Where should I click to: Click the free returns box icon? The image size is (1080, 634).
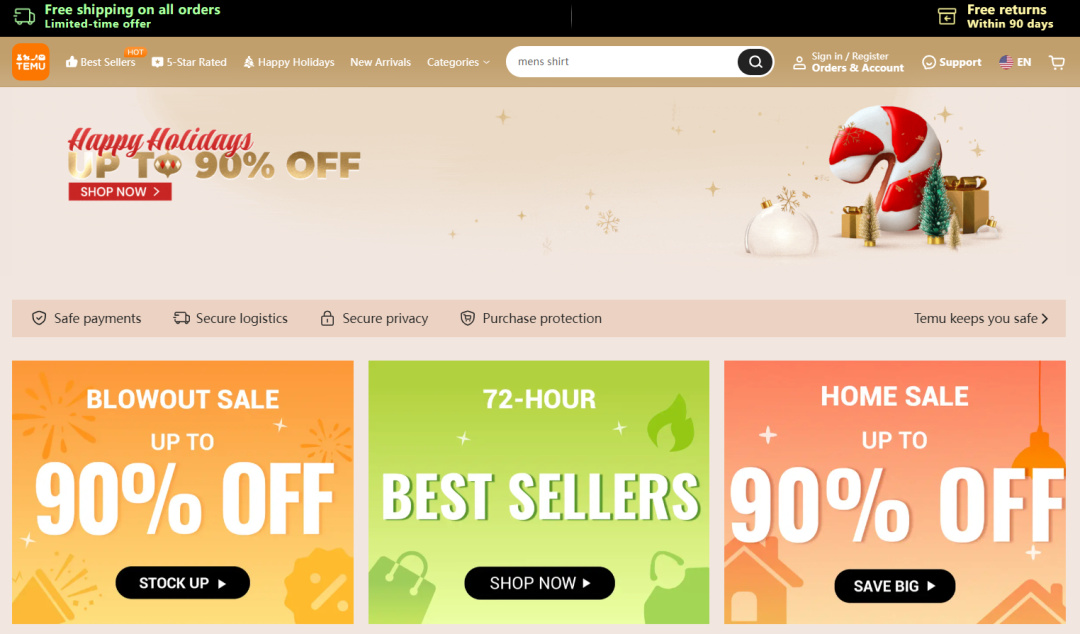pyautogui.click(x=947, y=17)
